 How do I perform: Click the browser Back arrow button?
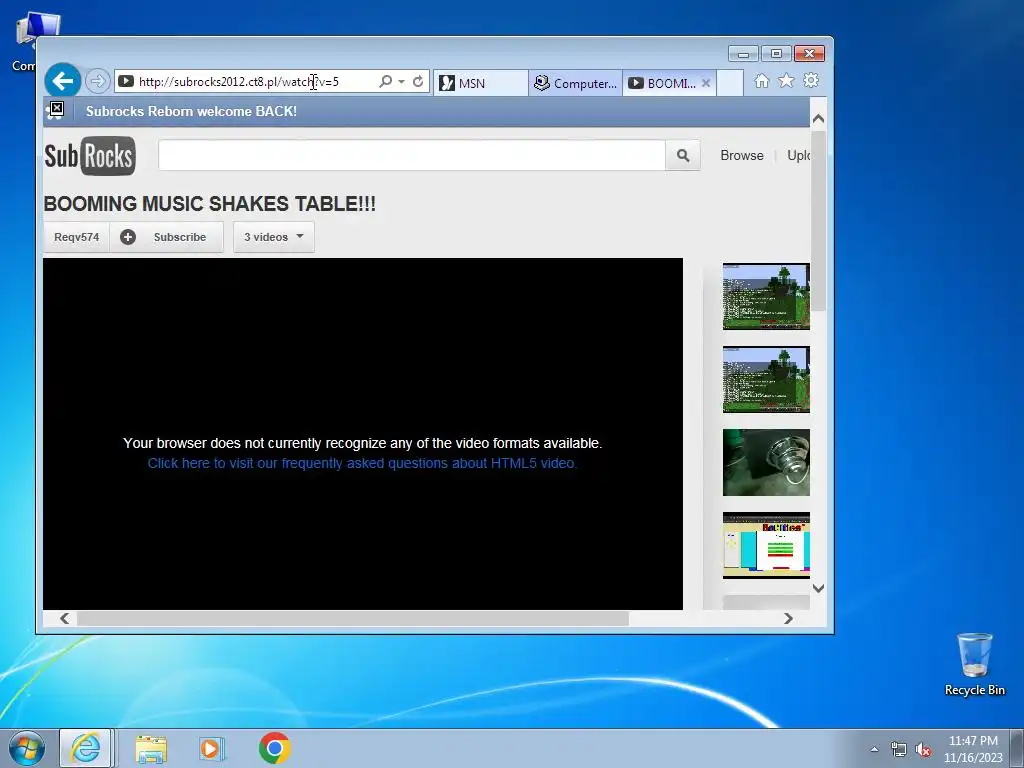pos(63,81)
